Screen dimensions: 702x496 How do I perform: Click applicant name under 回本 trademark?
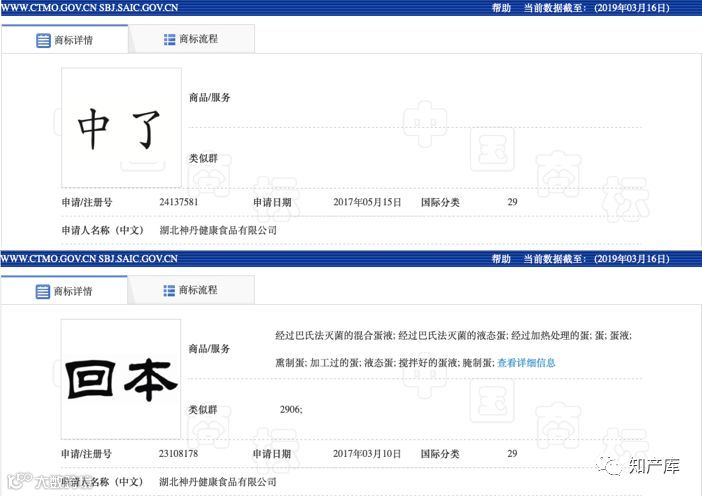[x=218, y=482]
